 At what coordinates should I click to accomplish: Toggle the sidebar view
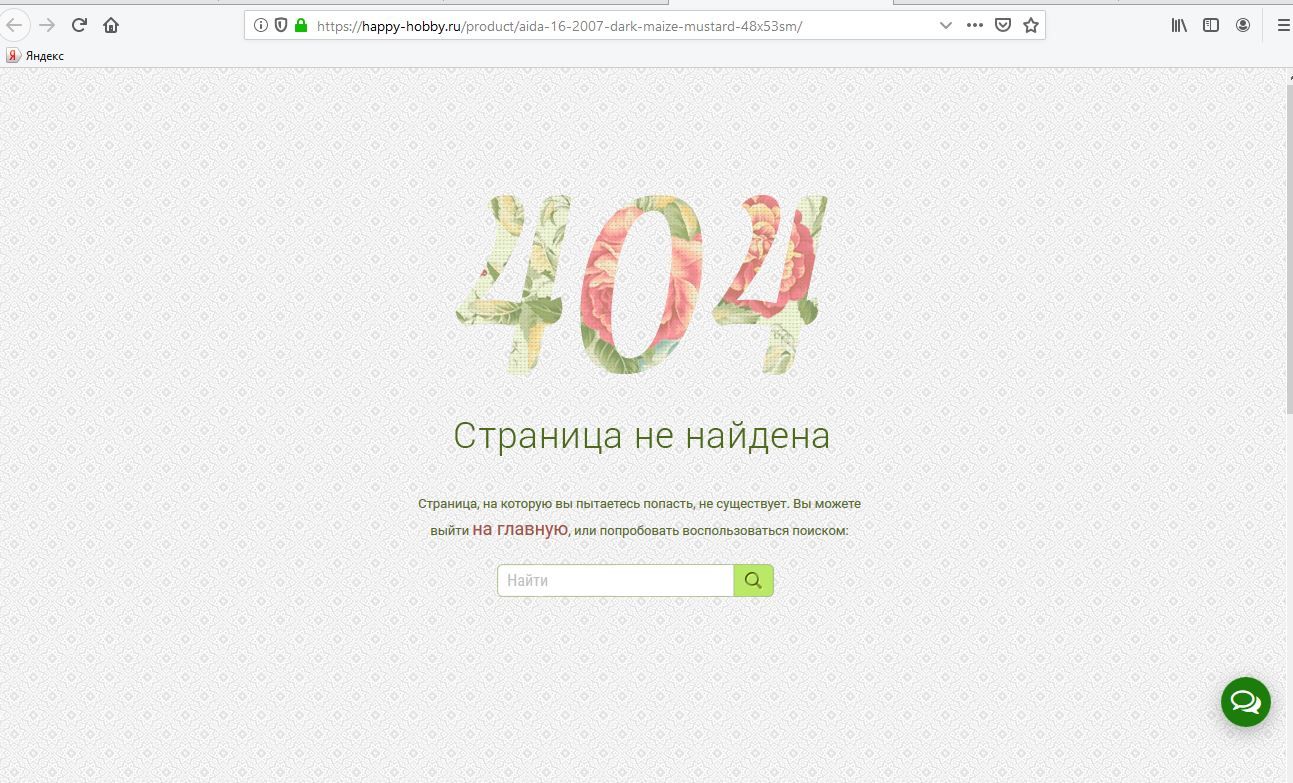click(1211, 26)
